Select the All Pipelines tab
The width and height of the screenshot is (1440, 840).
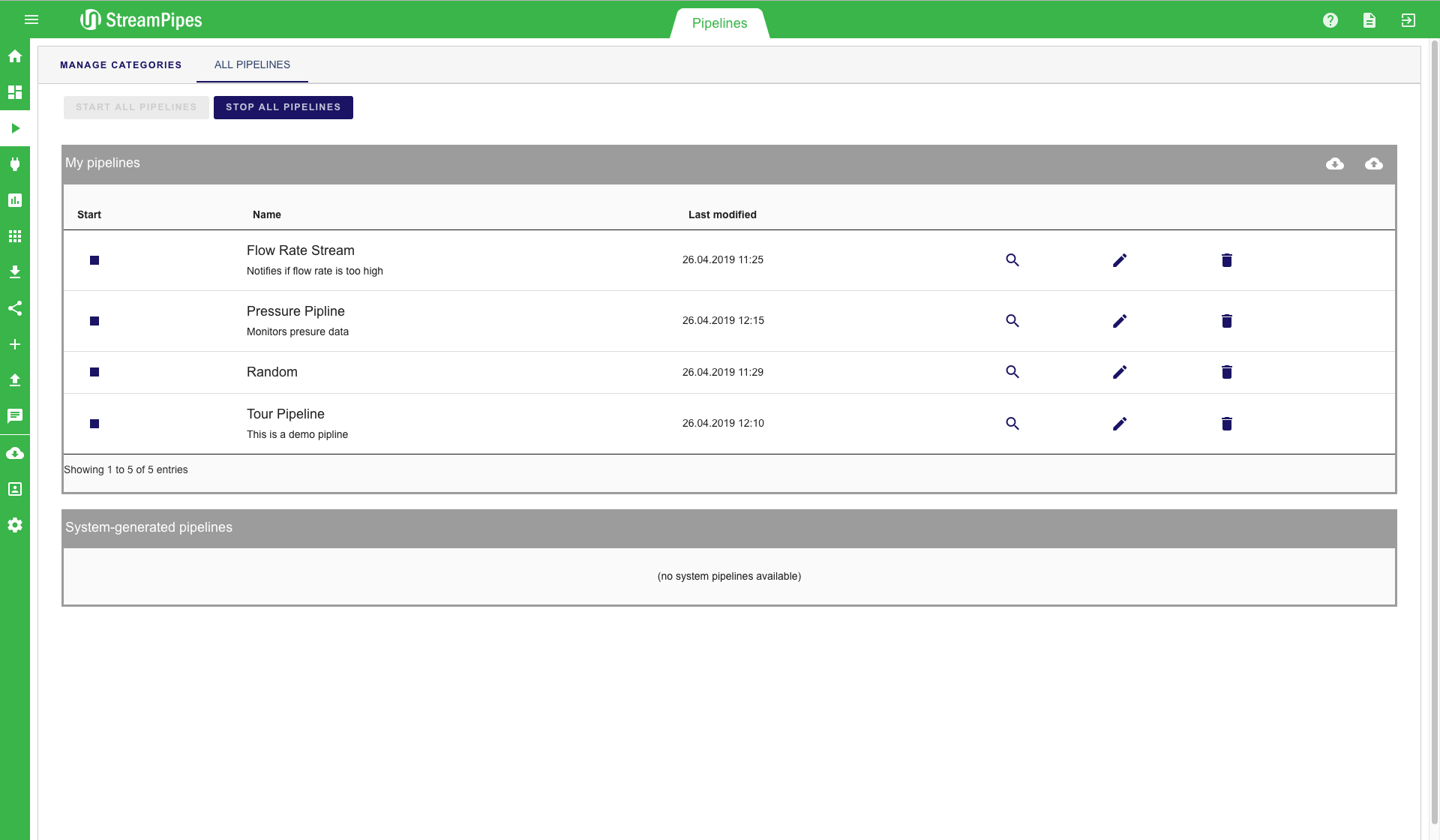252,65
